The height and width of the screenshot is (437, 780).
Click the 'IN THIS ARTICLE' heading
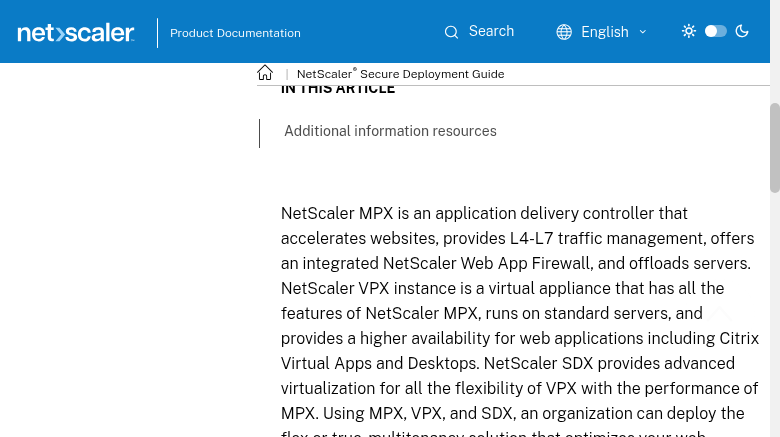pyautogui.click(x=338, y=90)
